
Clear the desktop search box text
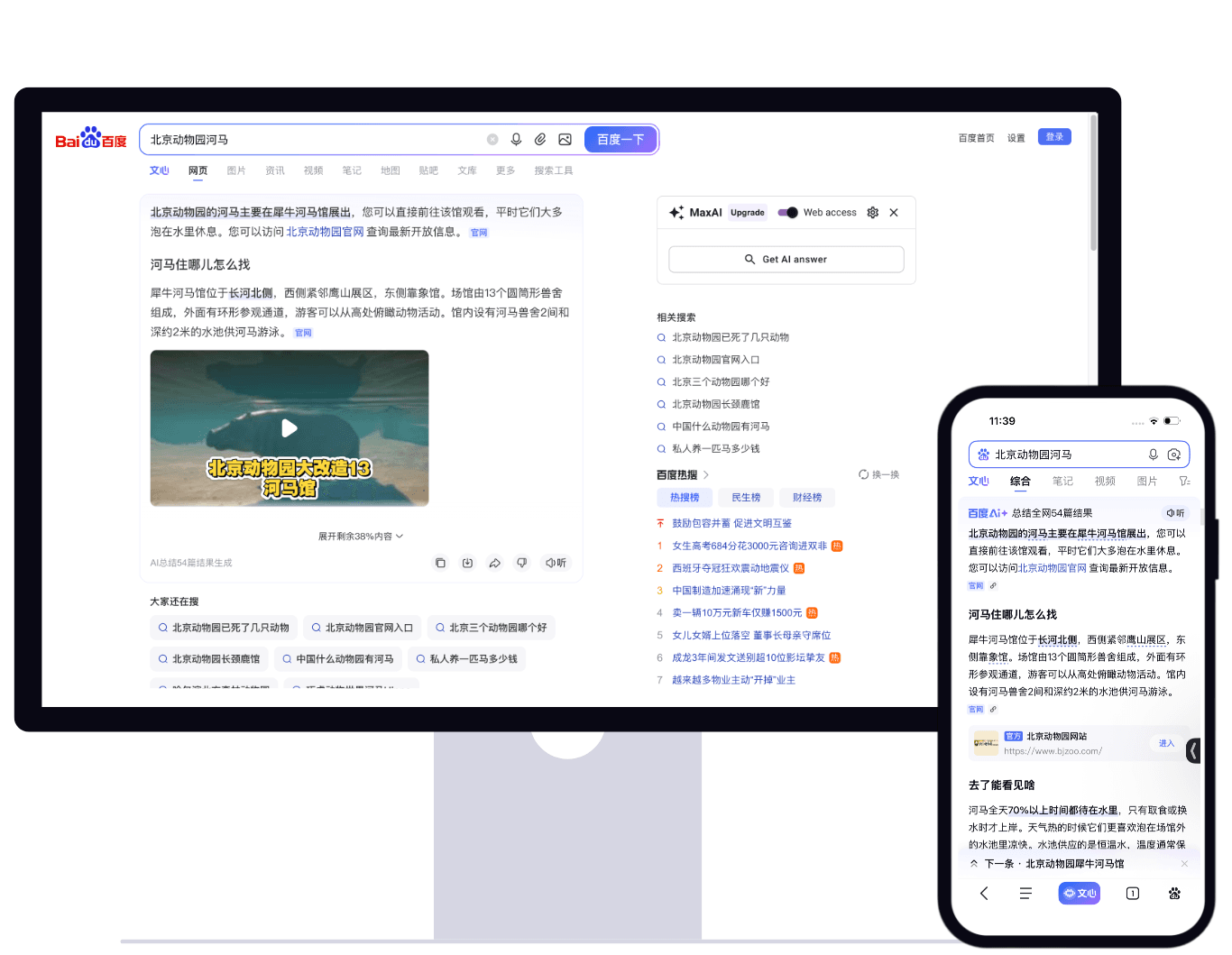click(492, 140)
